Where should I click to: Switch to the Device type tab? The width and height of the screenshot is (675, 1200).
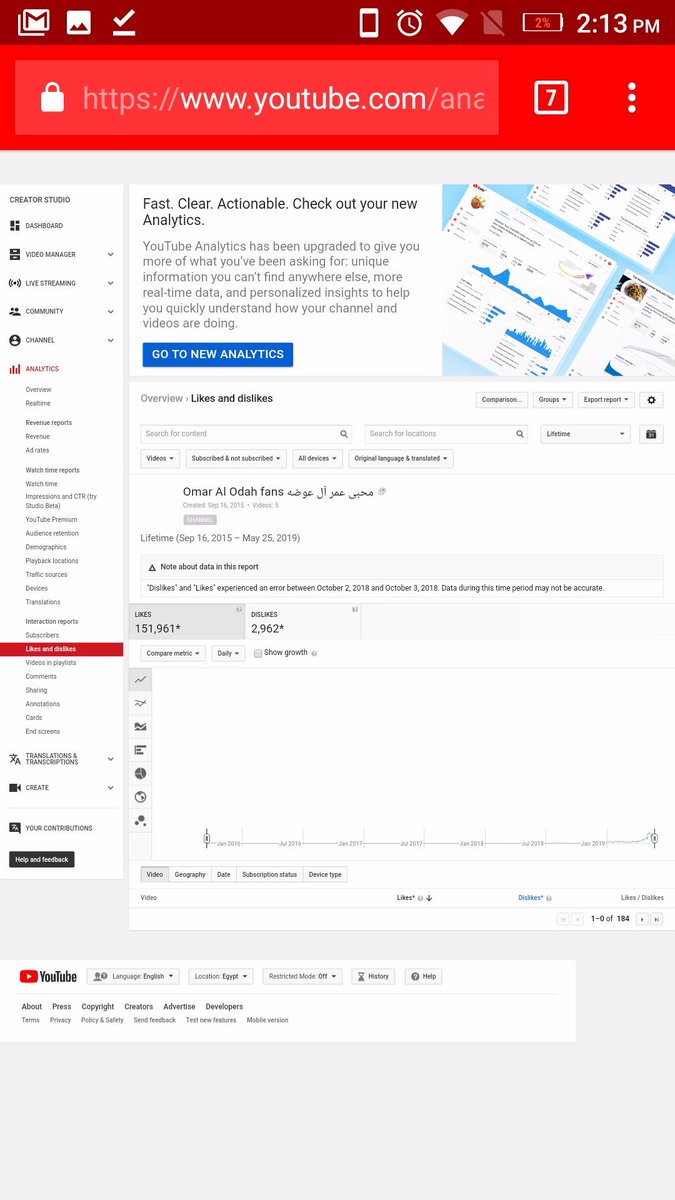[325, 874]
